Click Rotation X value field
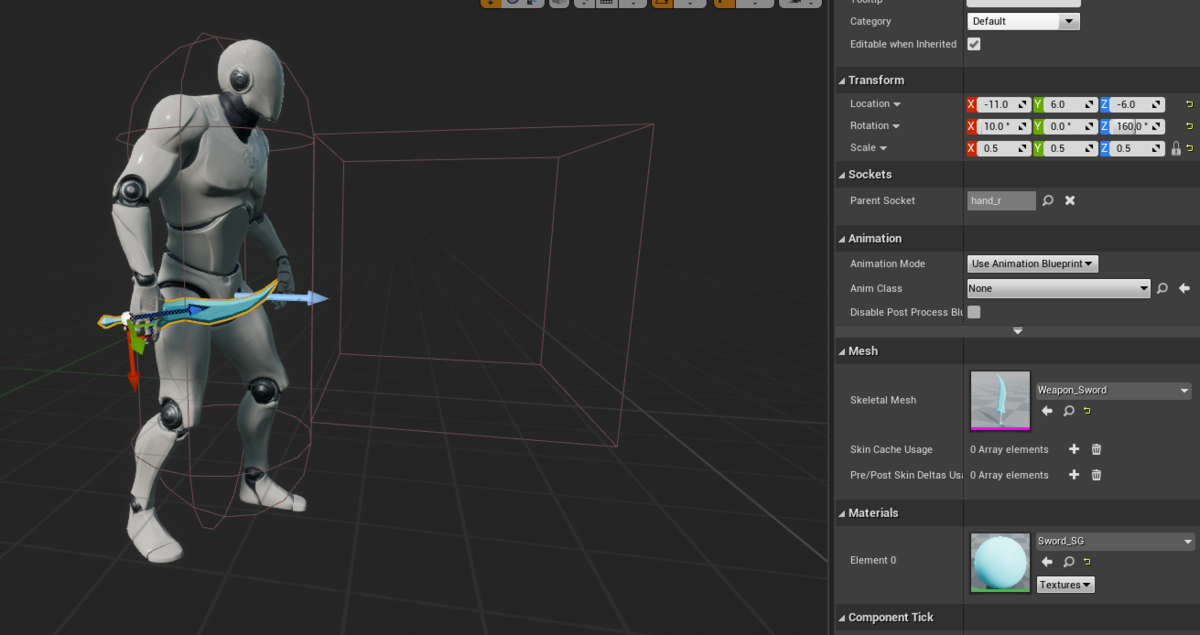Viewport: 1200px width, 635px height. 1003,126
